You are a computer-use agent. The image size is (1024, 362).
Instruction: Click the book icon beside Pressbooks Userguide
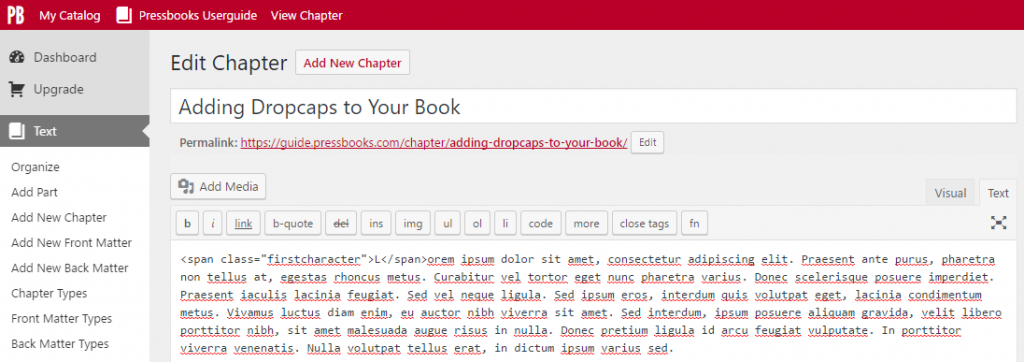pos(124,15)
